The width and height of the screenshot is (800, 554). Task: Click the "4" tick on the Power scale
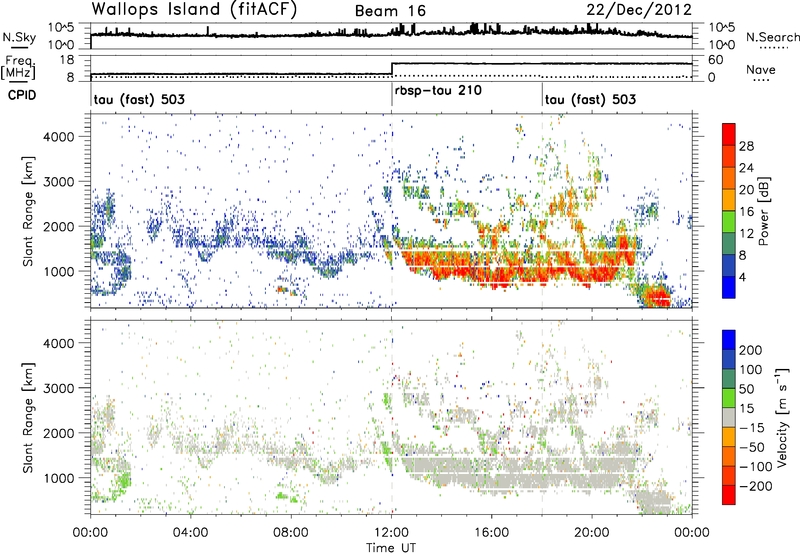coord(742,277)
